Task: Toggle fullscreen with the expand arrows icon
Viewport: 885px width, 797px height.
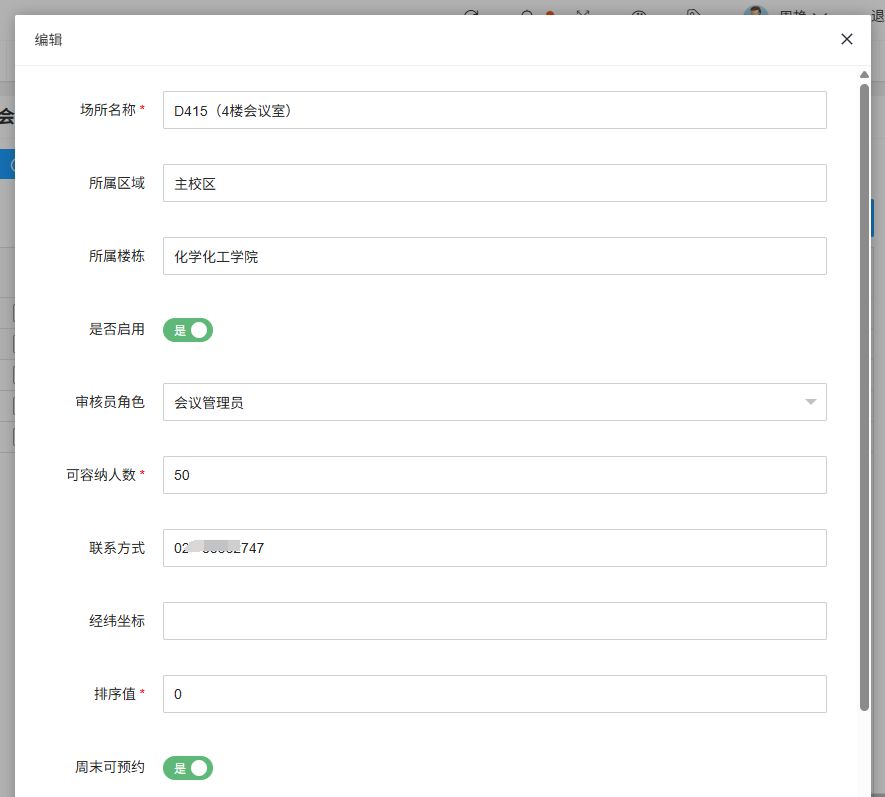Action: pyautogui.click(x=584, y=12)
